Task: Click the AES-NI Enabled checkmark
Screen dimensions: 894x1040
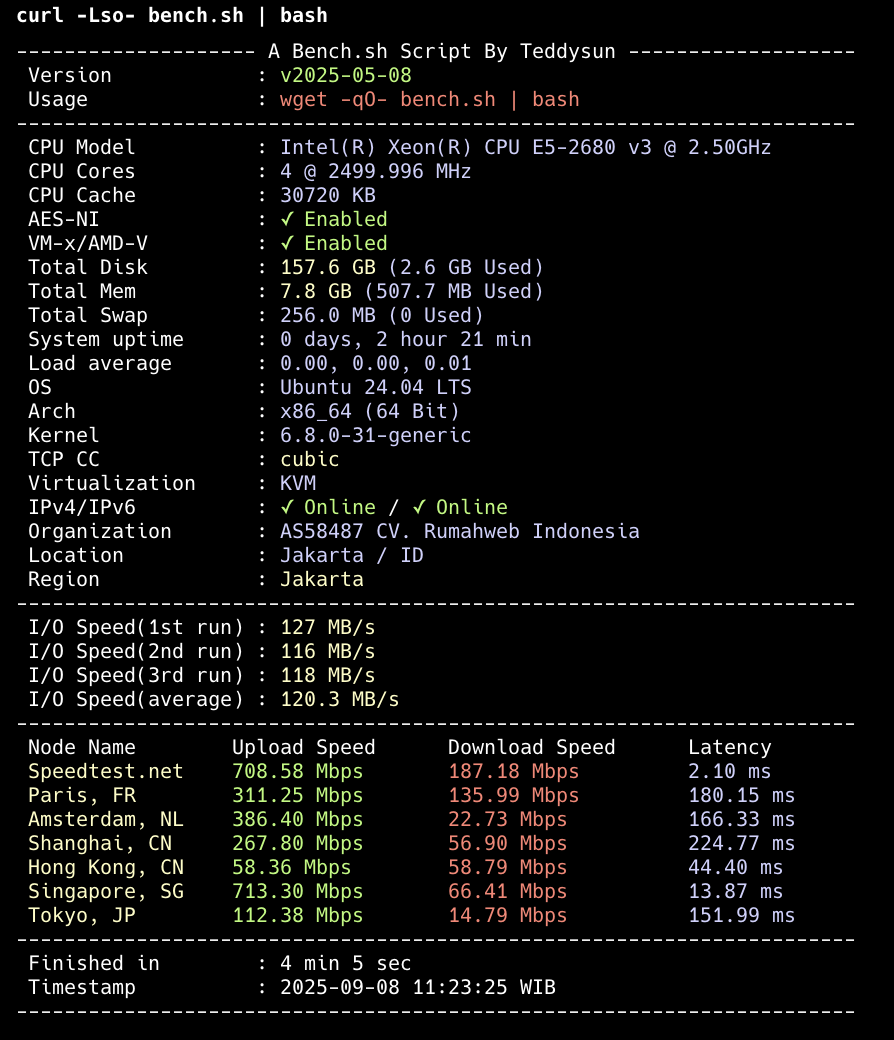Action: [x=287, y=220]
